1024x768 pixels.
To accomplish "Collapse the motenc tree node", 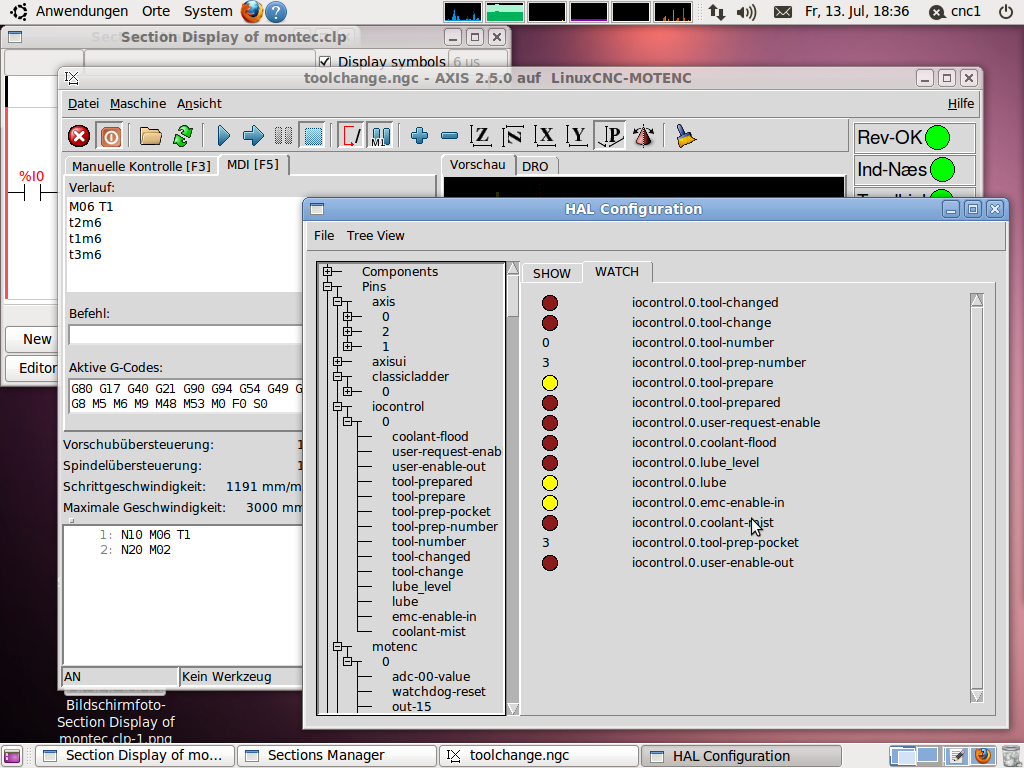I will [338, 647].
